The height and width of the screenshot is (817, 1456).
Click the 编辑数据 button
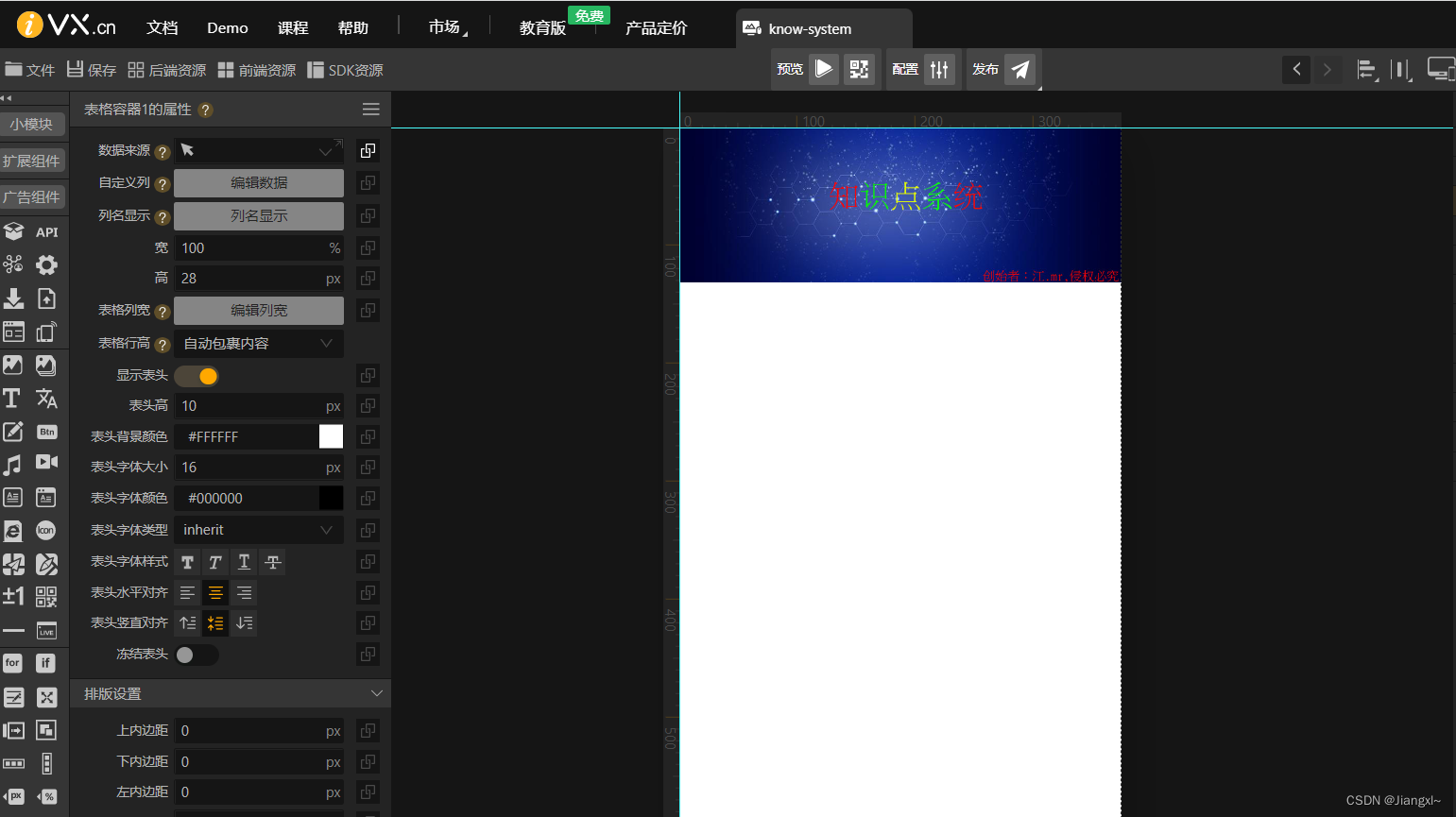pos(259,183)
